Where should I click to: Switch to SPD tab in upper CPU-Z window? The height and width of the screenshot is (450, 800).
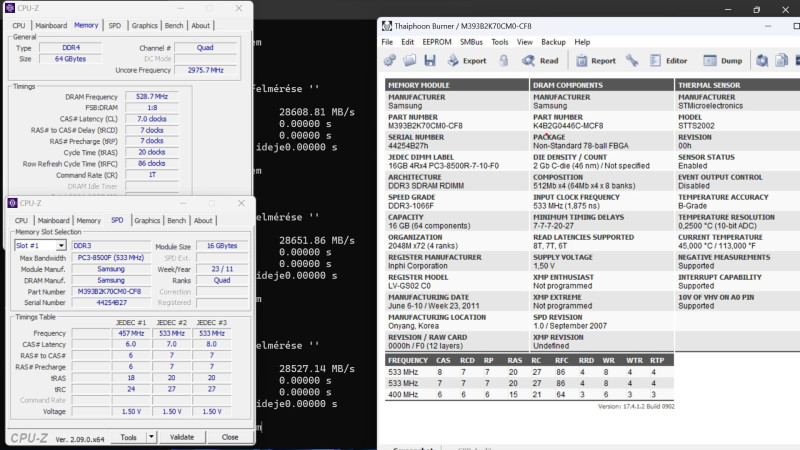pyautogui.click(x=115, y=26)
